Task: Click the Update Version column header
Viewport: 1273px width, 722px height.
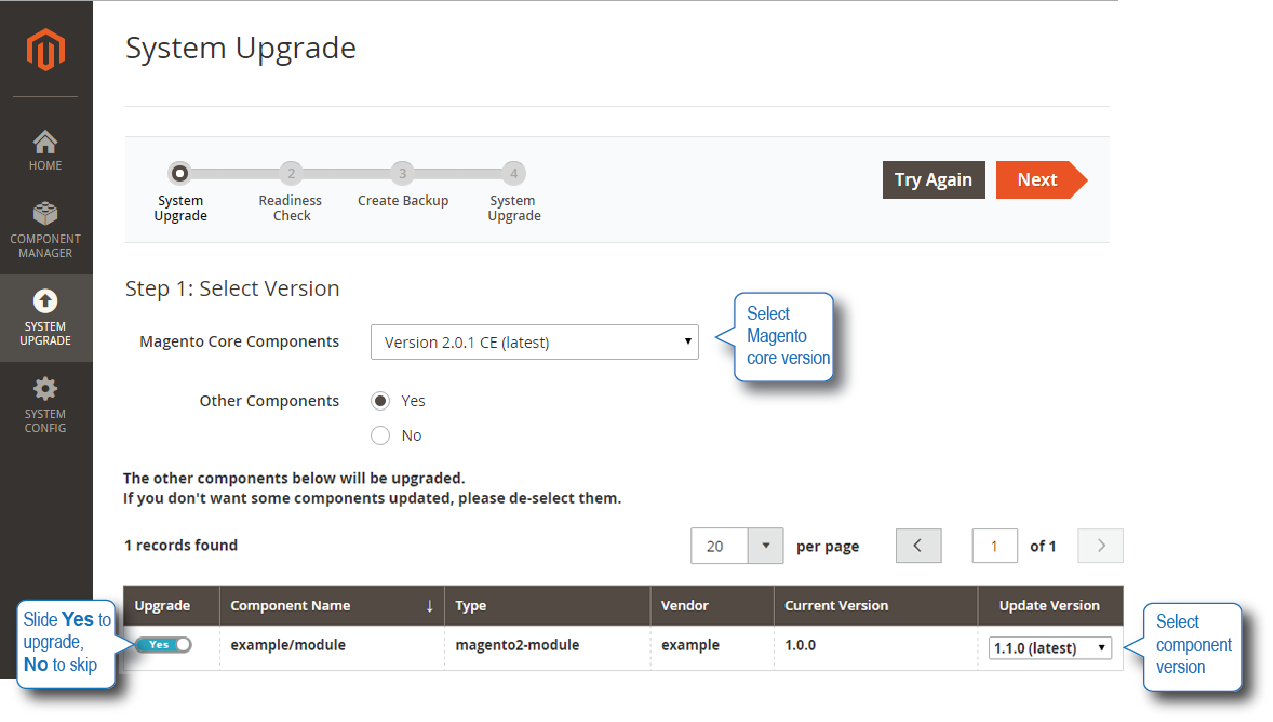Action: tap(1050, 606)
